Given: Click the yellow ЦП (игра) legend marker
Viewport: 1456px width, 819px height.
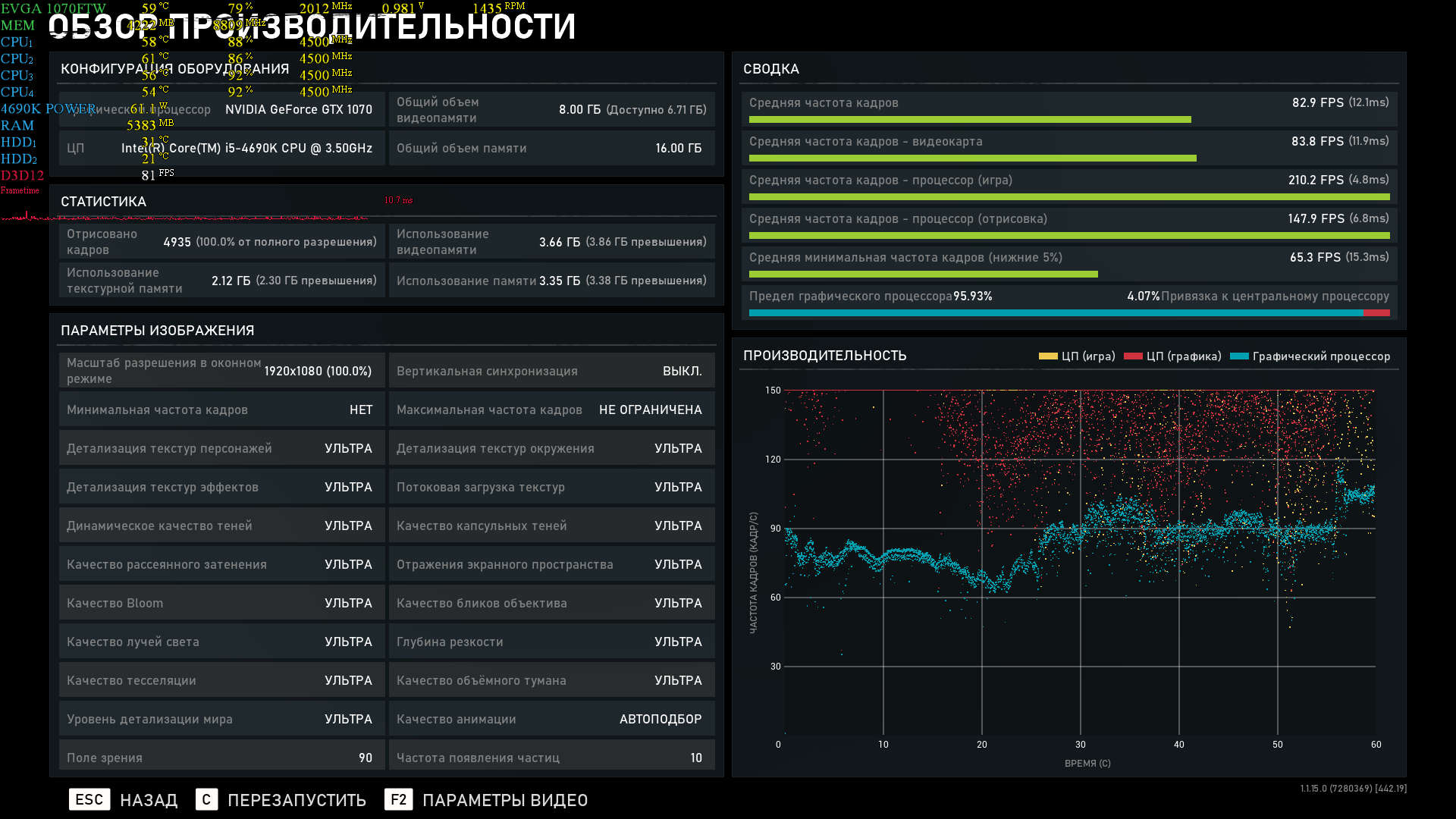Looking at the screenshot, I should tap(1048, 356).
